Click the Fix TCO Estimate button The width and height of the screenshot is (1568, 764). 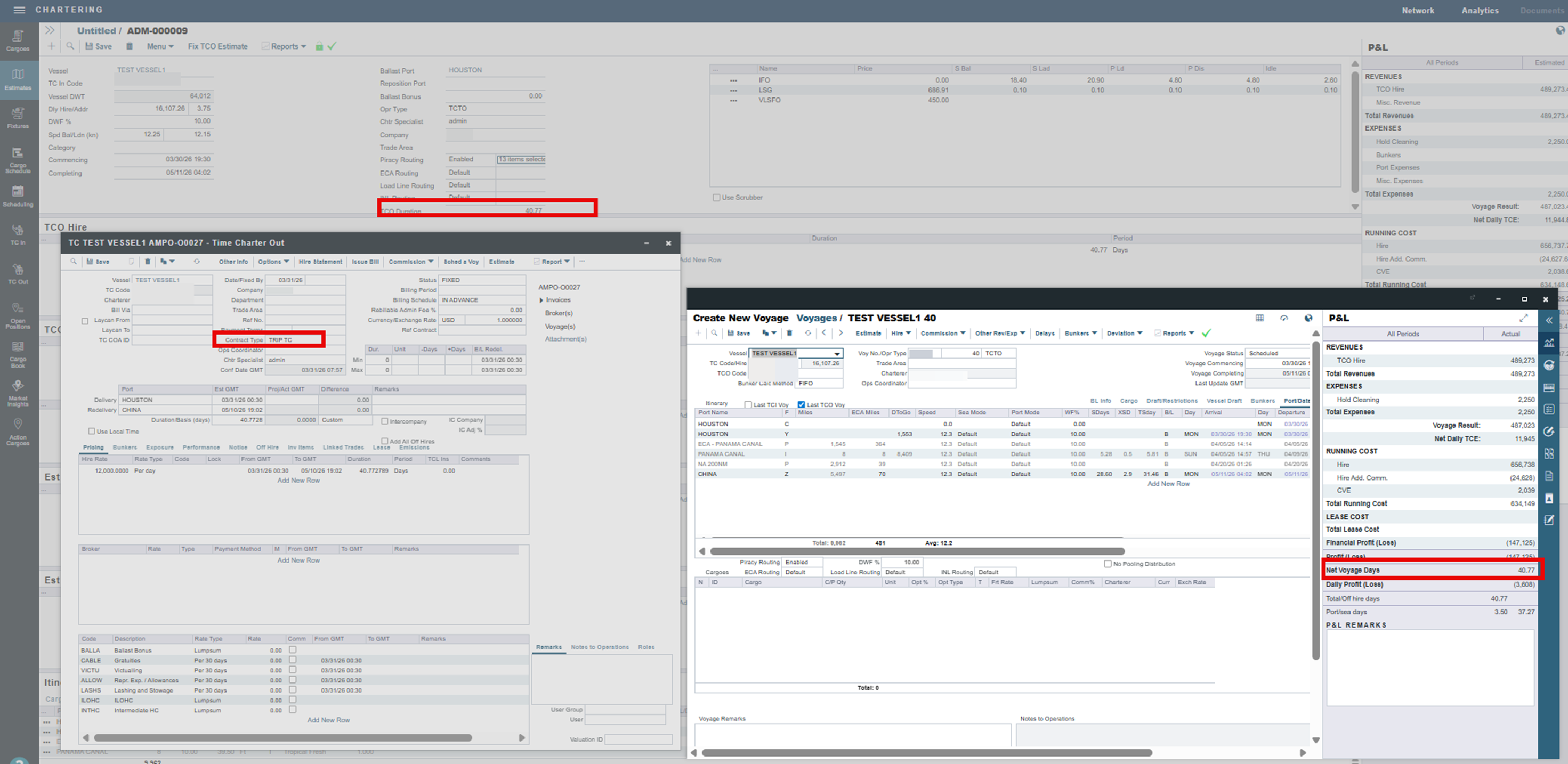click(217, 46)
